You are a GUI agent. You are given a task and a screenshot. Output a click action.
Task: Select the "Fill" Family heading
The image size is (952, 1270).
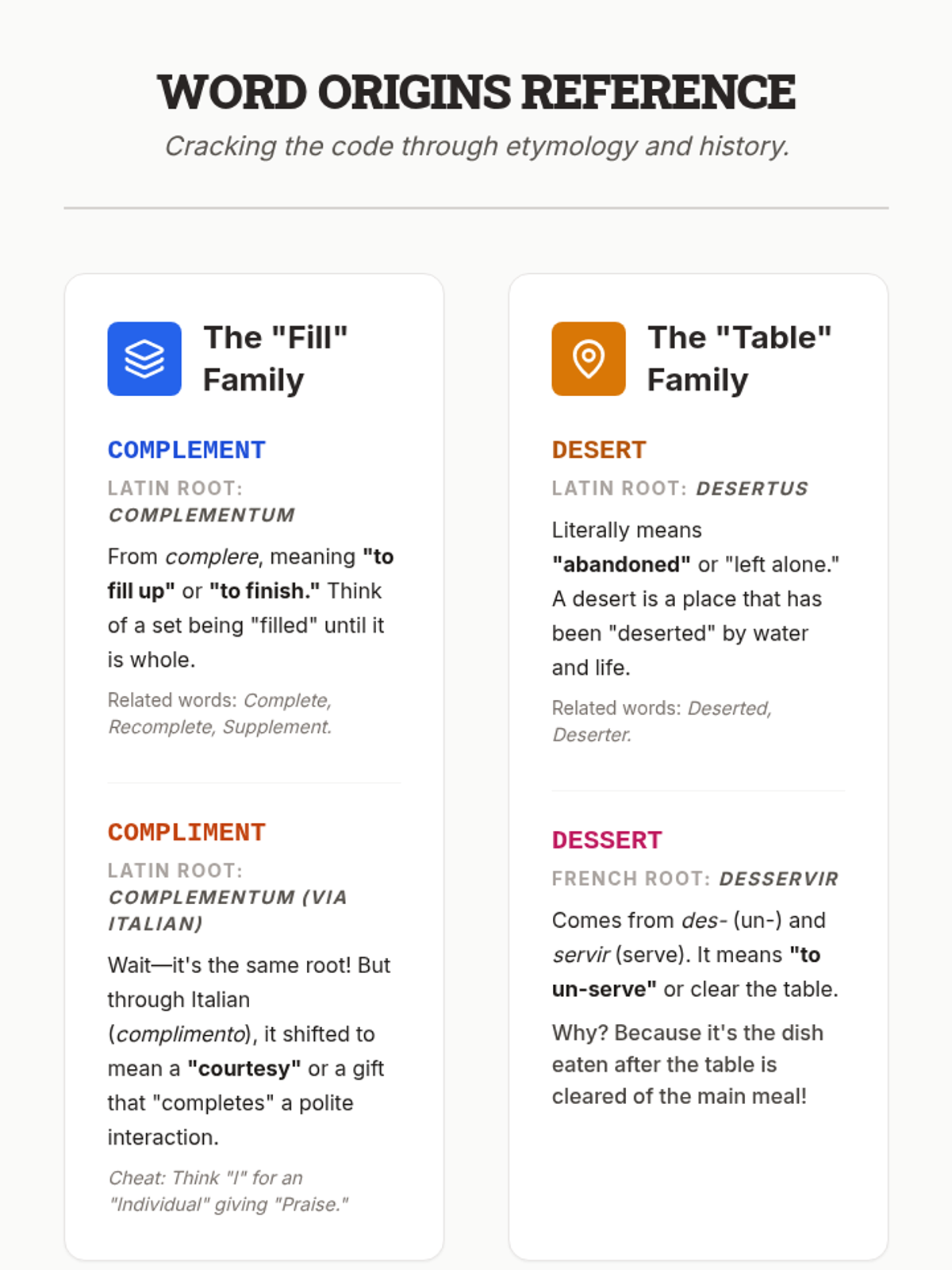pyautogui.click(x=275, y=359)
